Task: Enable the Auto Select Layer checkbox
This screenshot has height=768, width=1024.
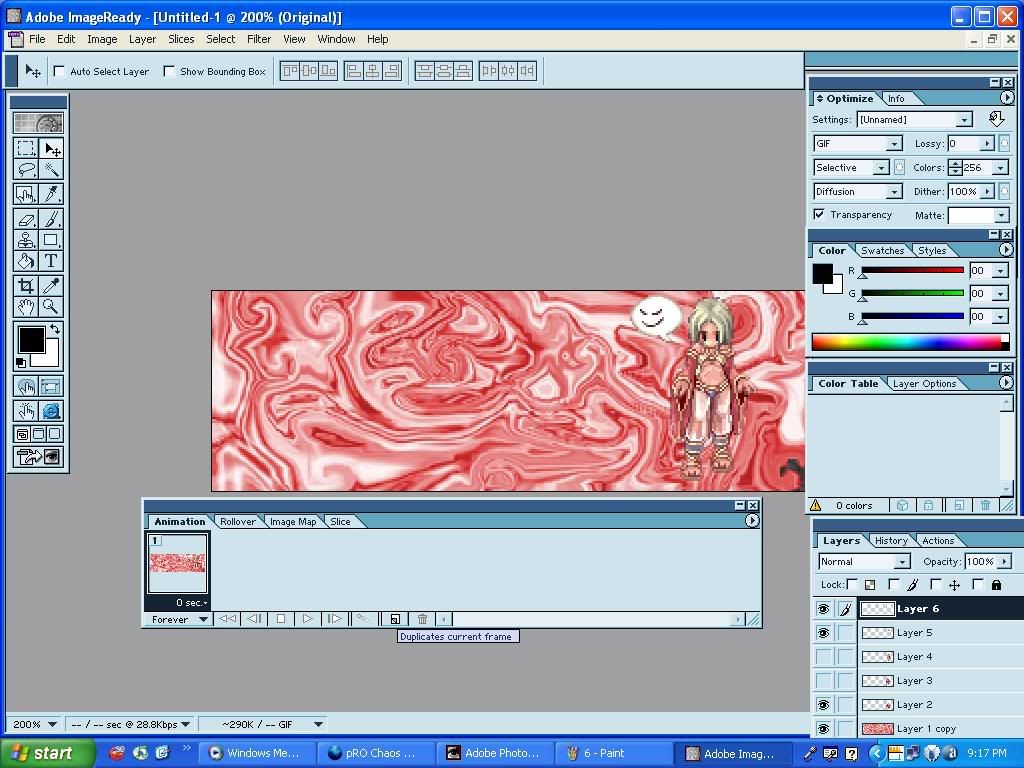Action: pos(59,71)
